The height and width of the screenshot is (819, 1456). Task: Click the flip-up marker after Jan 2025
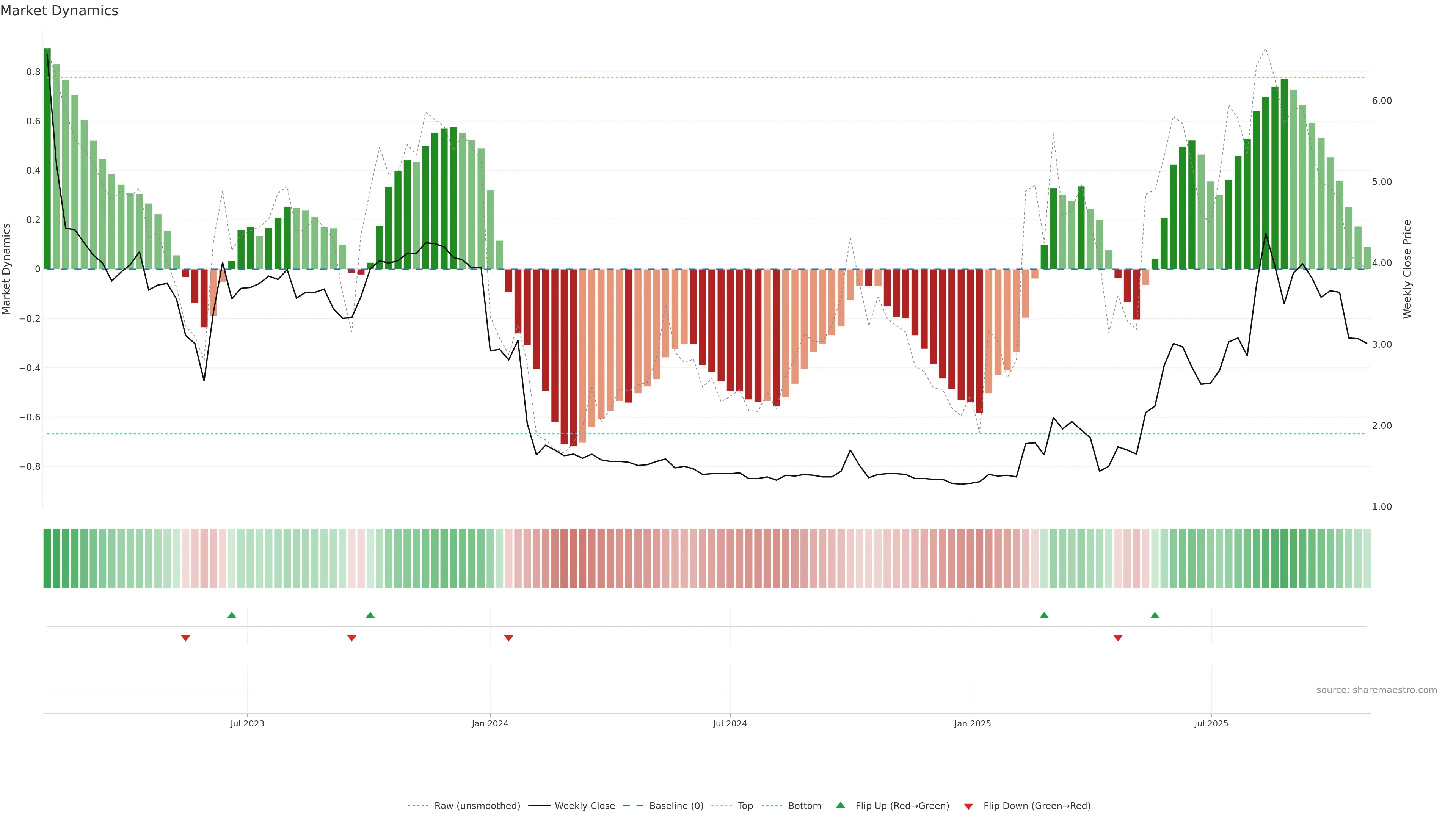pyautogui.click(x=1044, y=615)
